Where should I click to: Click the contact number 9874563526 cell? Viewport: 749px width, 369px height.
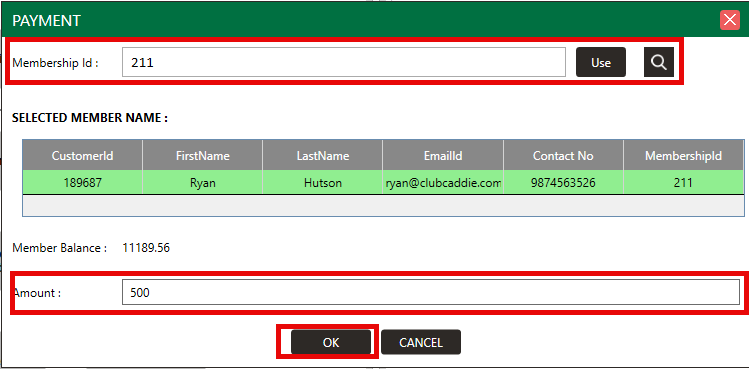click(x=563, y=183)
